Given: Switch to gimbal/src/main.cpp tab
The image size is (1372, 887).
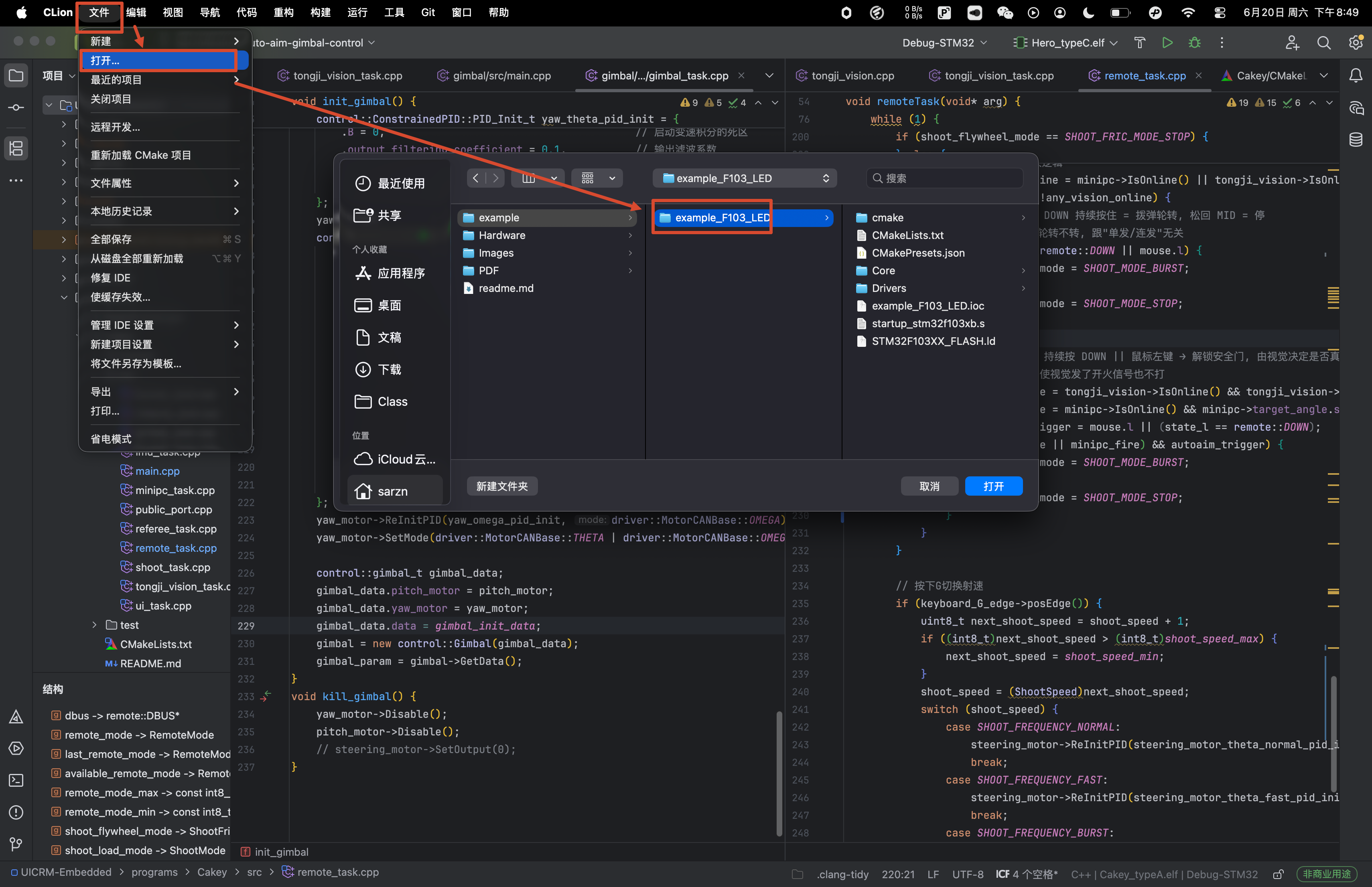Looking at the screenshot, I should tap(495, 75).
